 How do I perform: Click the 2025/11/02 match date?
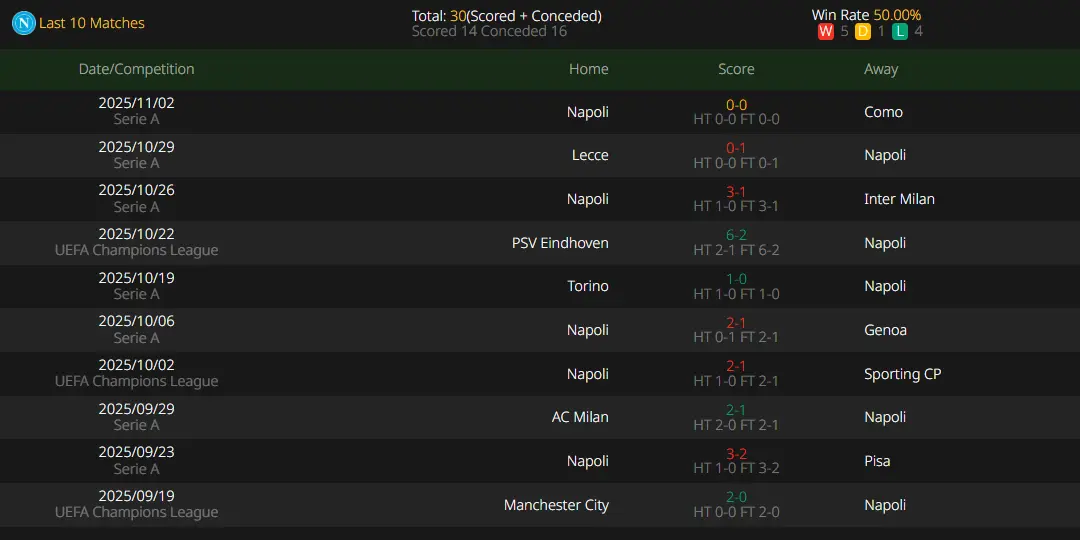coord(136,103)
